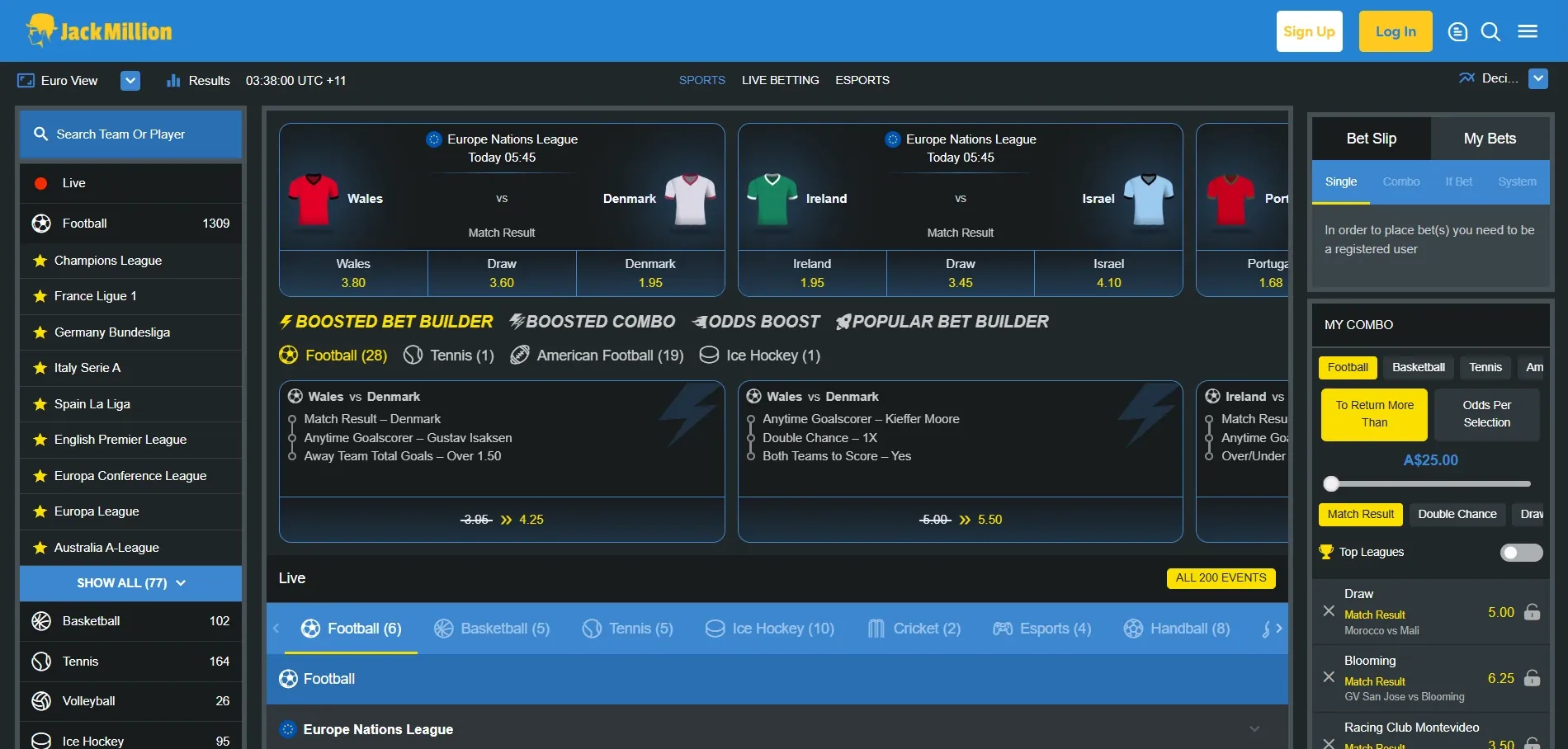
Task: Switch to Combo bet slip tab
Action: [x=1400, y=181]
